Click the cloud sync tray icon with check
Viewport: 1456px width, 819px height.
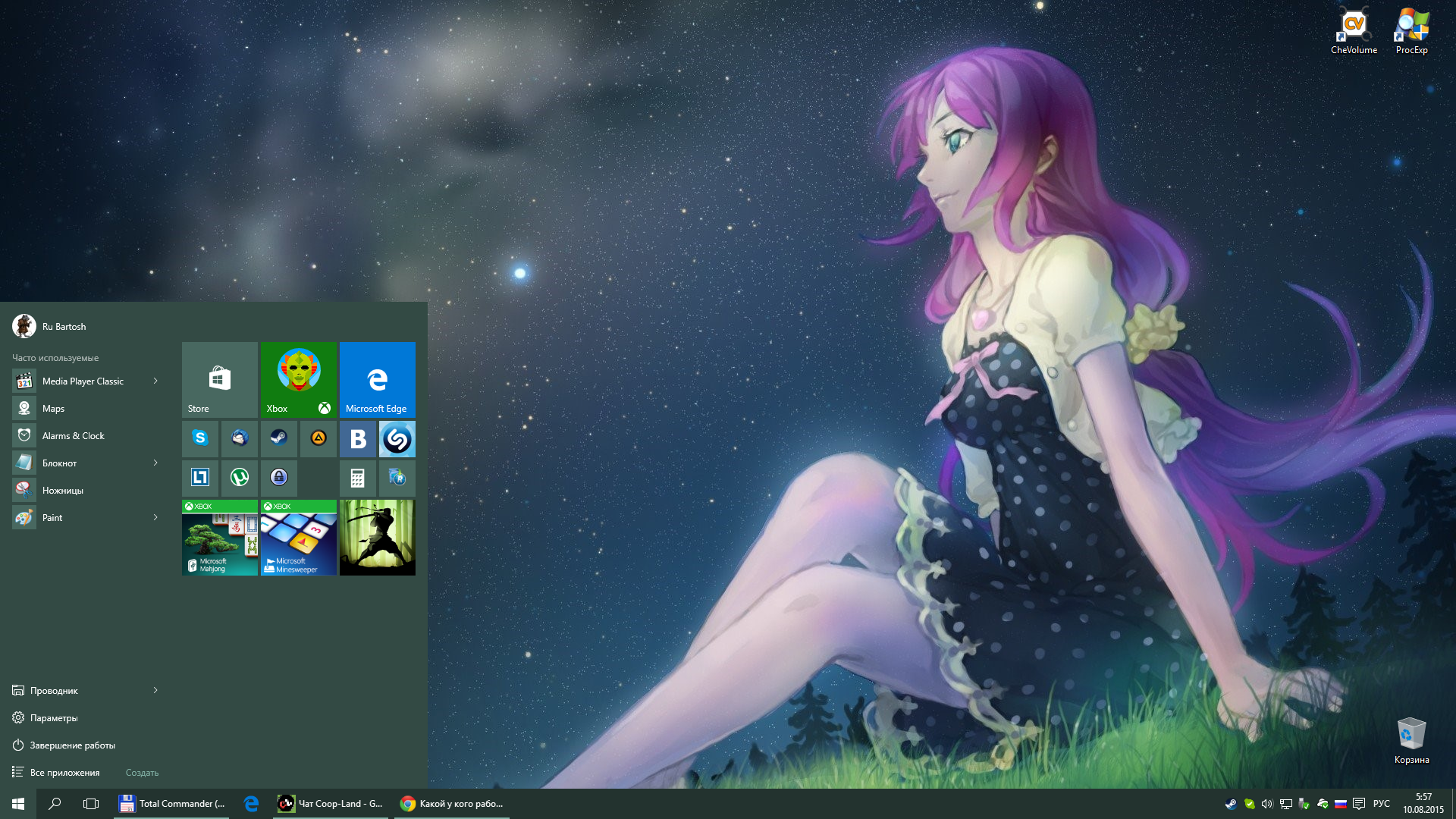coord(1323,804)
